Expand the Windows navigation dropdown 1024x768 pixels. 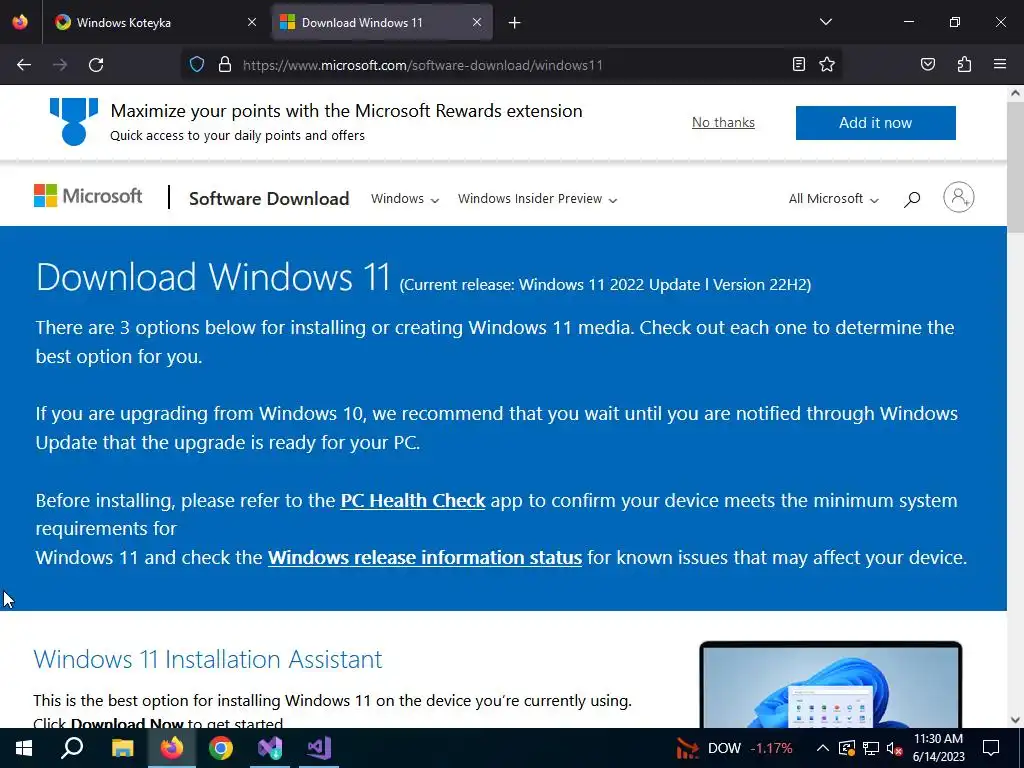[x=405, y=199]
